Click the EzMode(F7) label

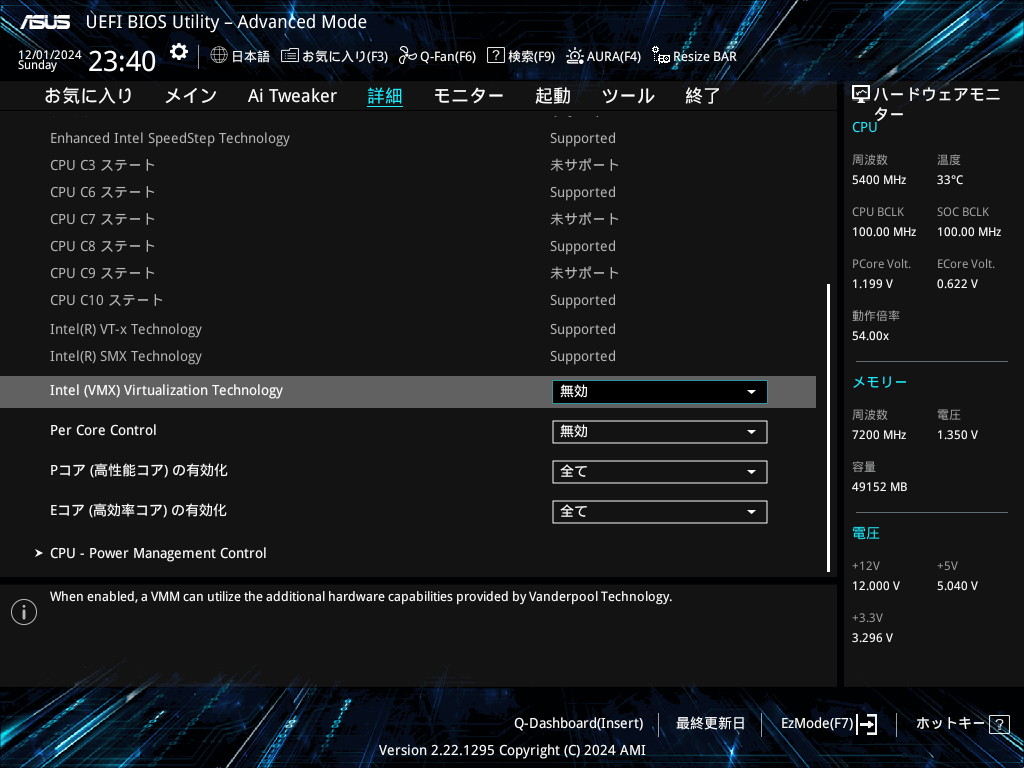click(x=817, y=724)
